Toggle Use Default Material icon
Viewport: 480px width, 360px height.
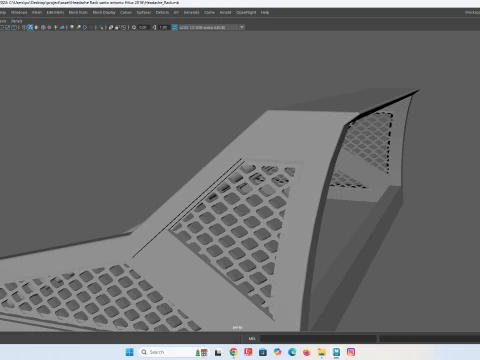pyautogui.click(x=37, y=27)
